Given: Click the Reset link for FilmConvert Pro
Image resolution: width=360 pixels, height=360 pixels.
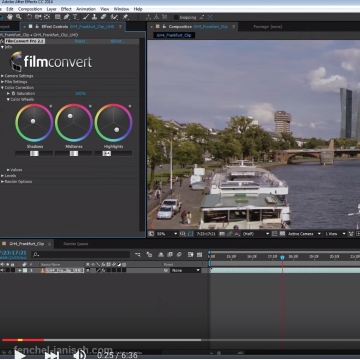Looking at the screenshot, I should (x=80, y=41).
